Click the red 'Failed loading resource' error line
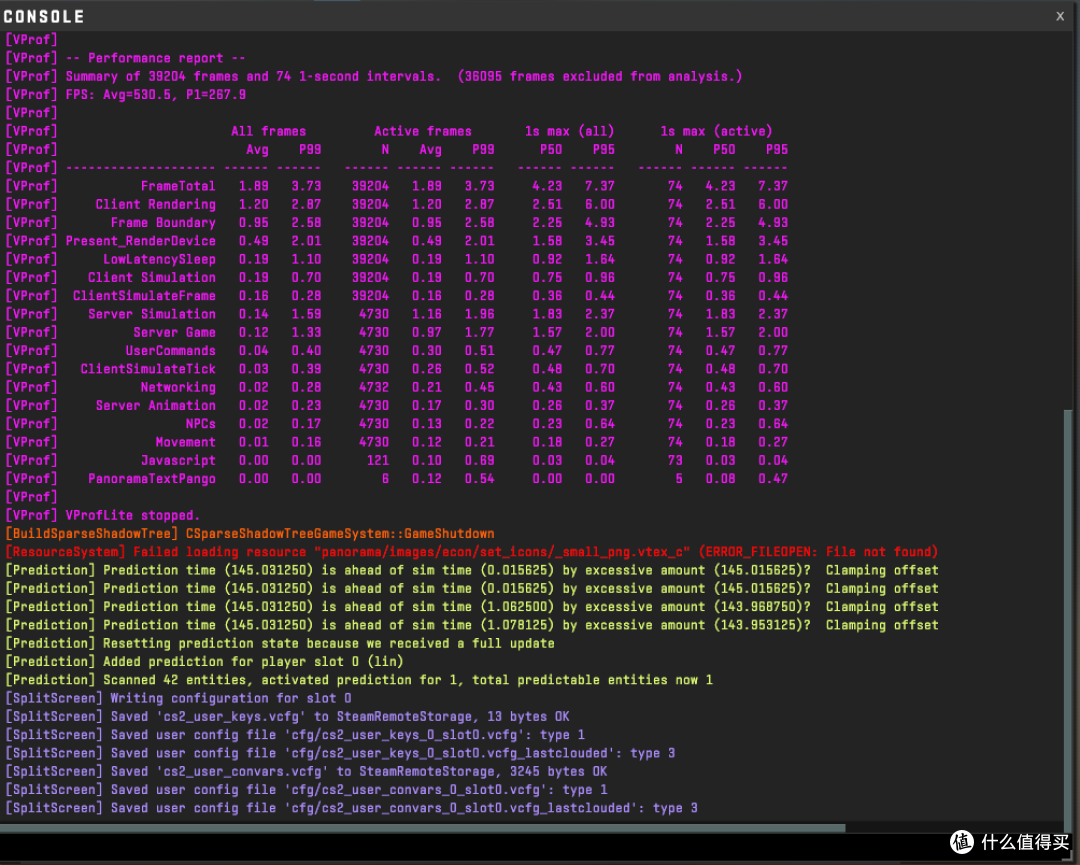The width and height of the screenshot is (1080, 865). point(472,552)
